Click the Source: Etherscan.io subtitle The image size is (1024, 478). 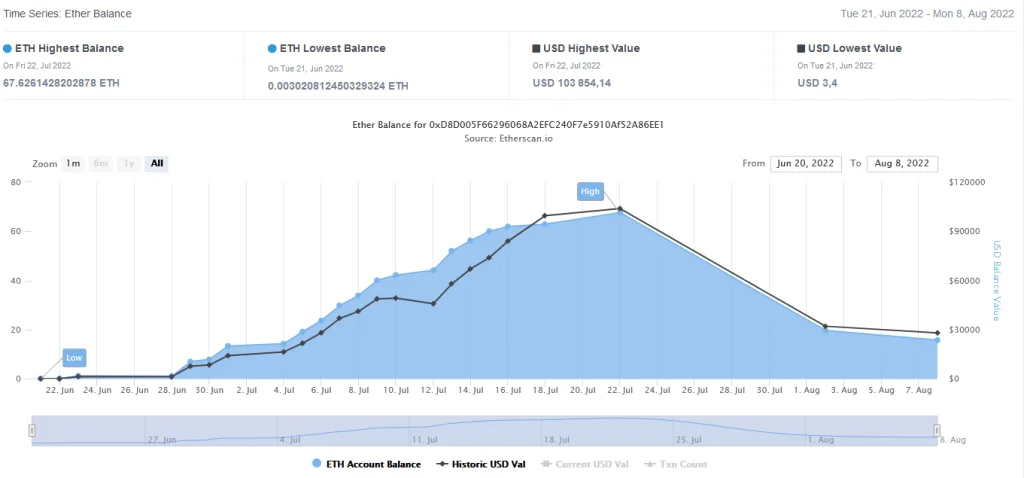point(508,138)
